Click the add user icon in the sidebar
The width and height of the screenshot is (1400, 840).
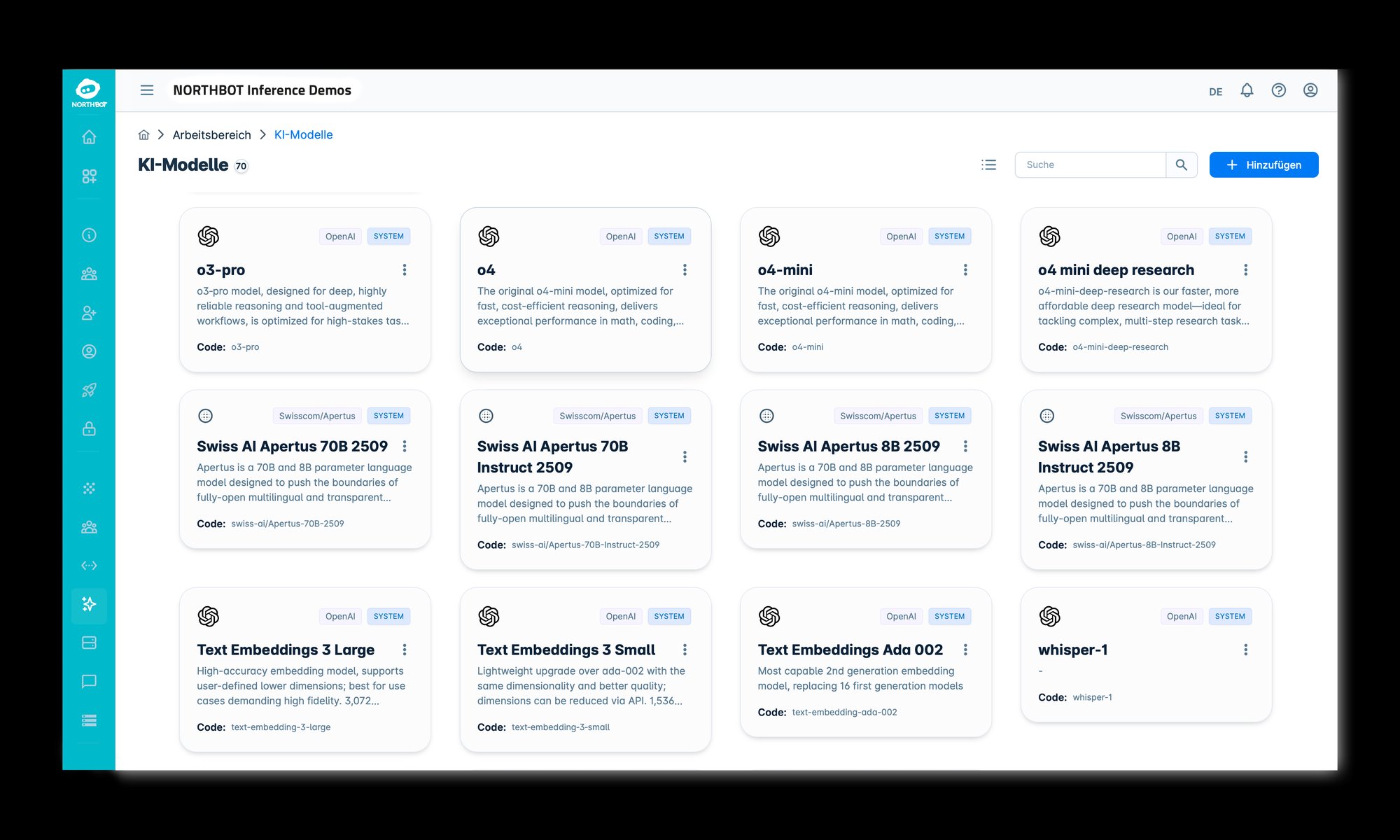pyautogui.click(x=89, y=313)
